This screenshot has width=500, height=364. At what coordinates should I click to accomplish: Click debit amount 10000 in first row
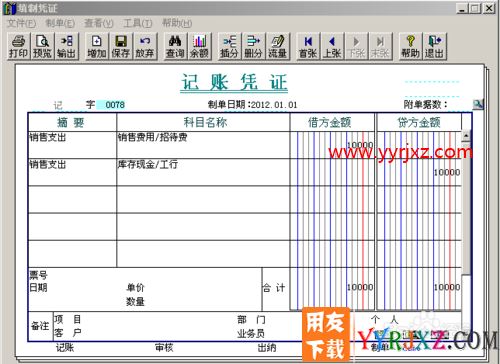click(360, 145)
